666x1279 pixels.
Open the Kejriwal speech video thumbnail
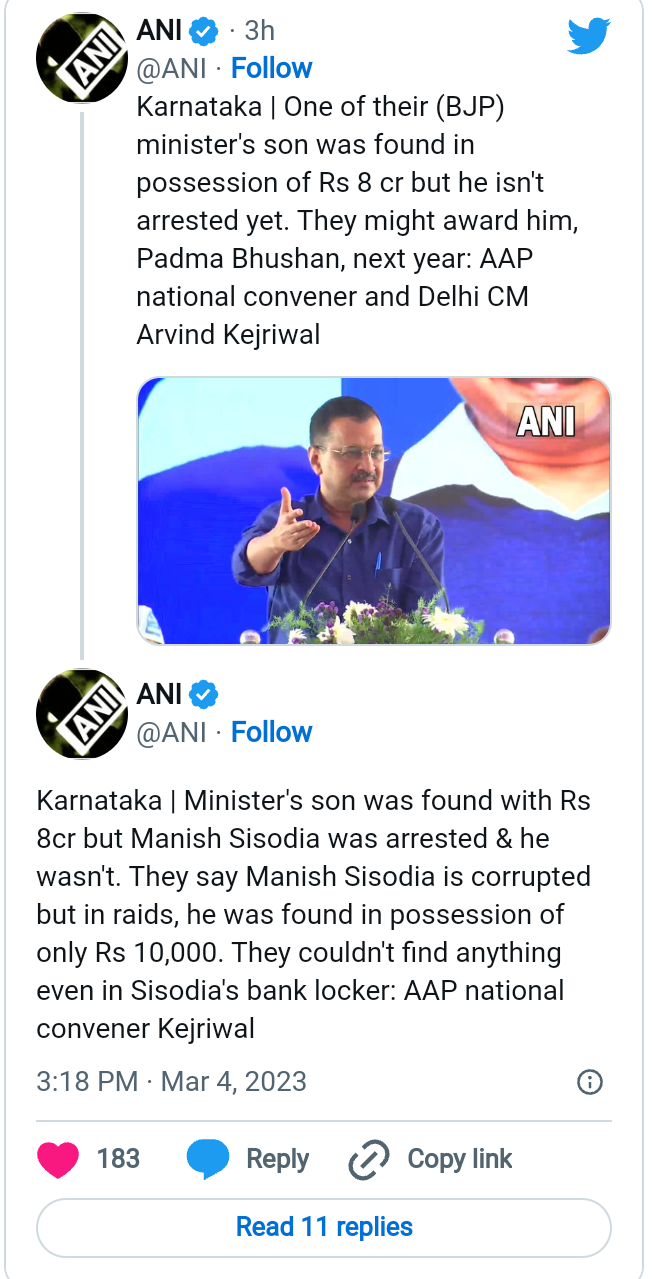[x=373, y=510]
